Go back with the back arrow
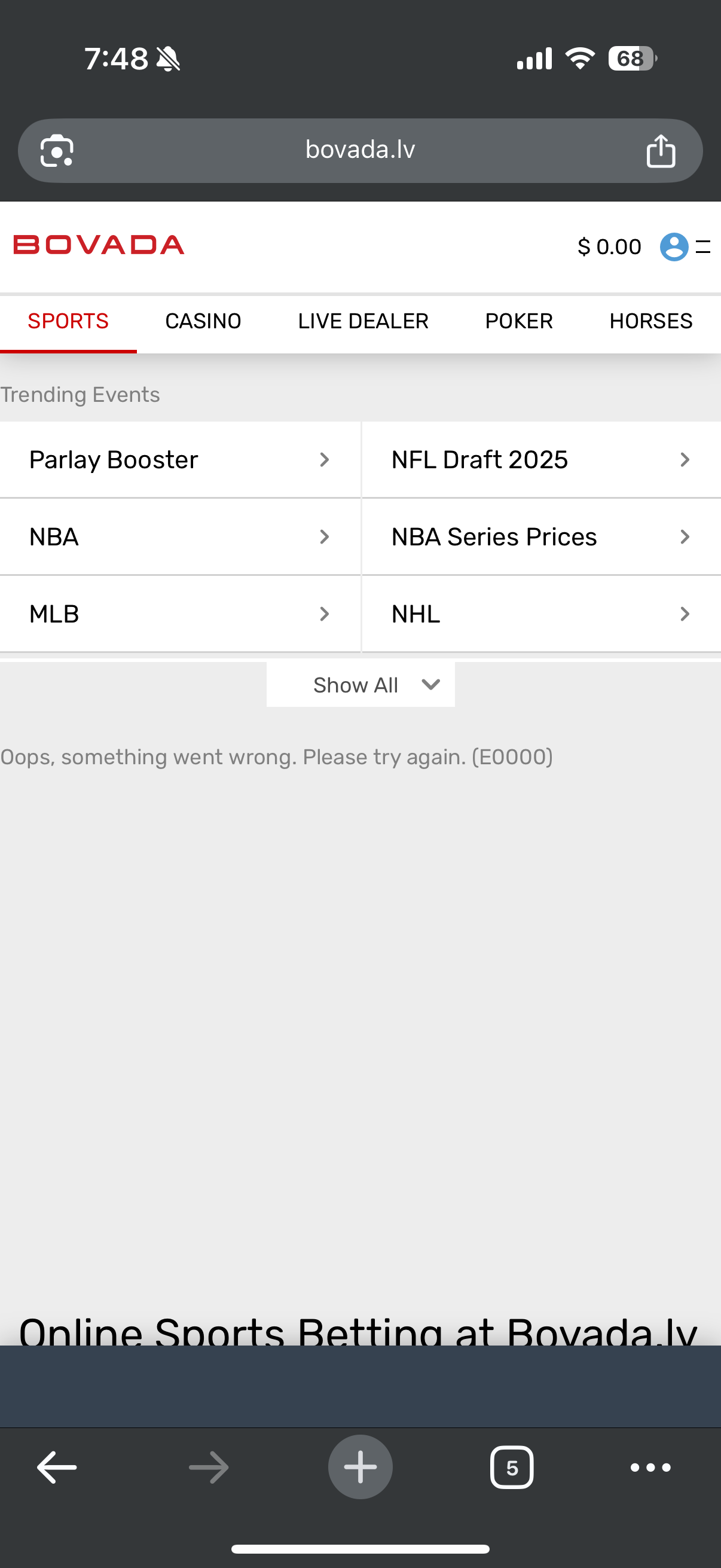The width and height of the screenshot is (721, 1568). tap(57, 1468)
